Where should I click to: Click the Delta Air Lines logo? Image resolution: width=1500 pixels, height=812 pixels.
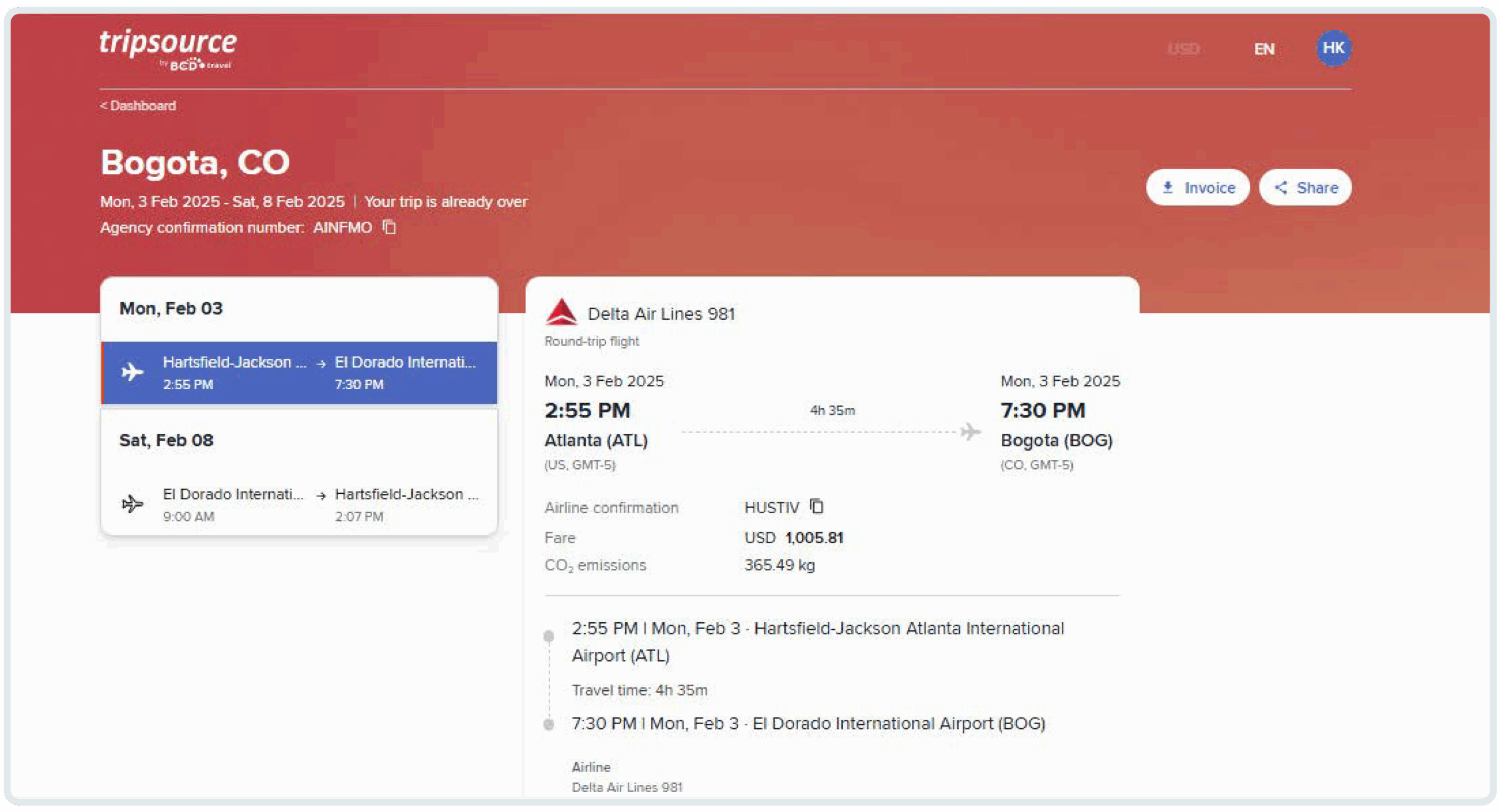[561, 312]
